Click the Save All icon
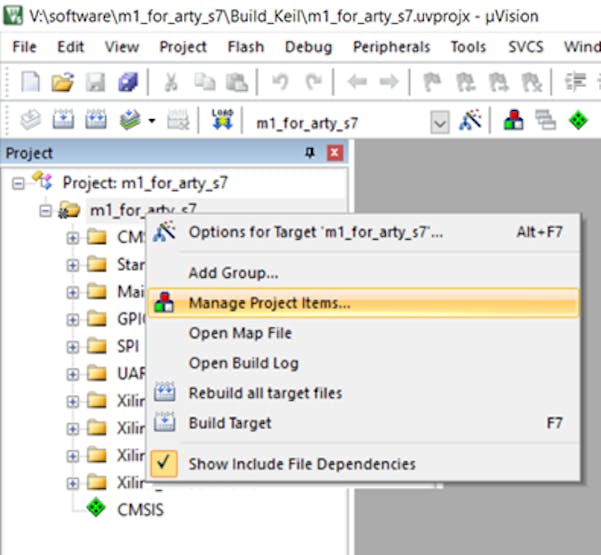 [x=128, y=82]
